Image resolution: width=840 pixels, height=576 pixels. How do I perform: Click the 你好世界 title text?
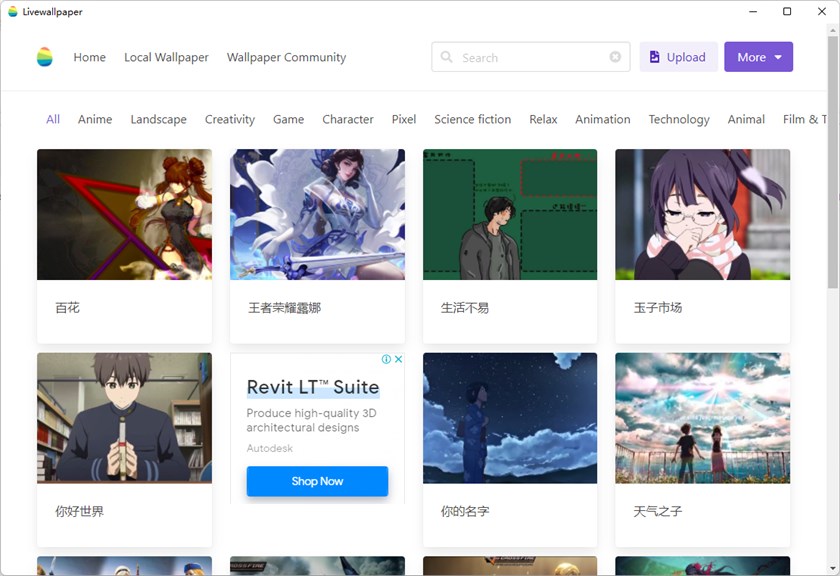(x=79, y=511)
